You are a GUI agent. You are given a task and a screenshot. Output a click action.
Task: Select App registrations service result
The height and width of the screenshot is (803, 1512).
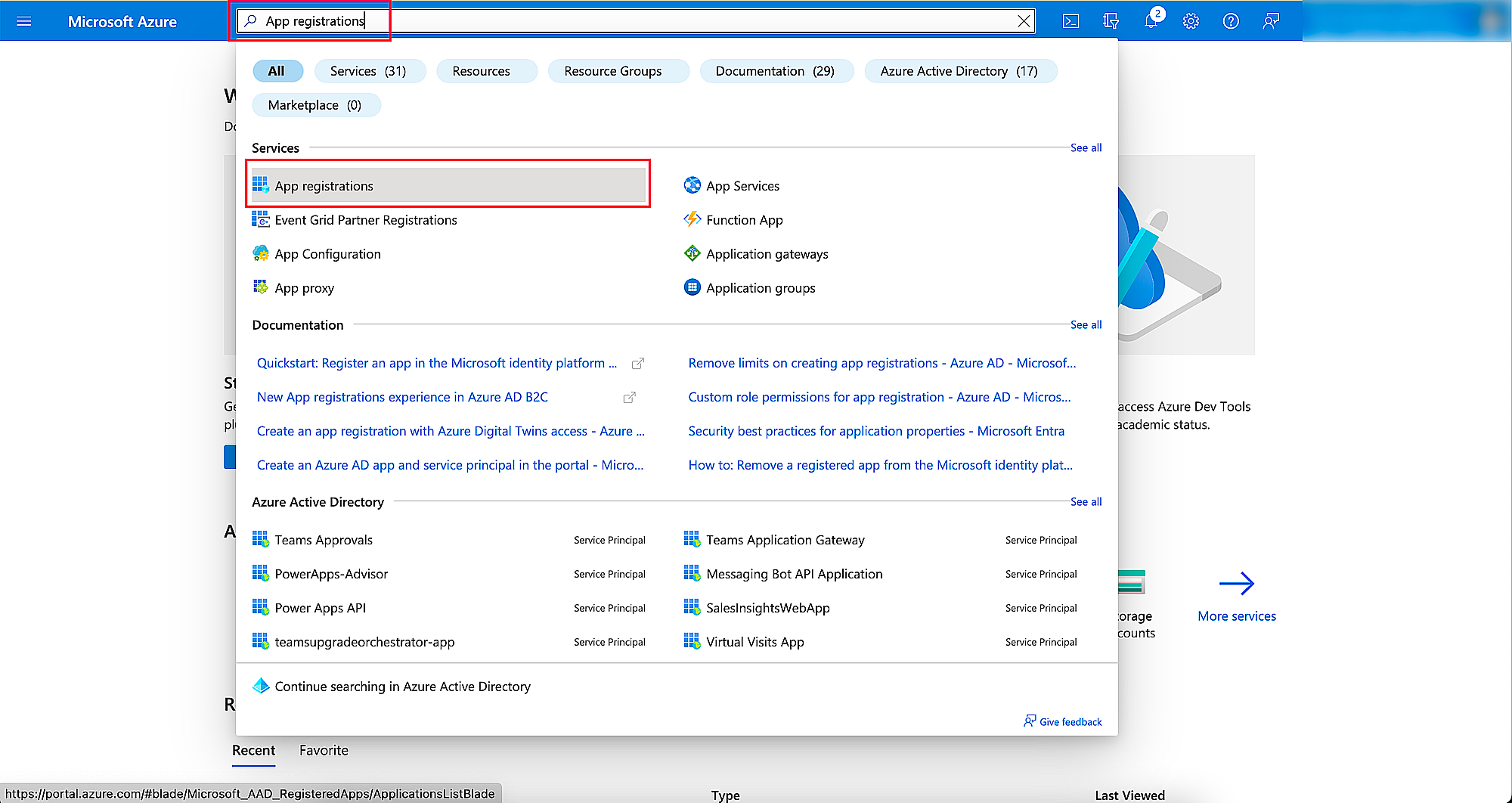coord(449,185)
